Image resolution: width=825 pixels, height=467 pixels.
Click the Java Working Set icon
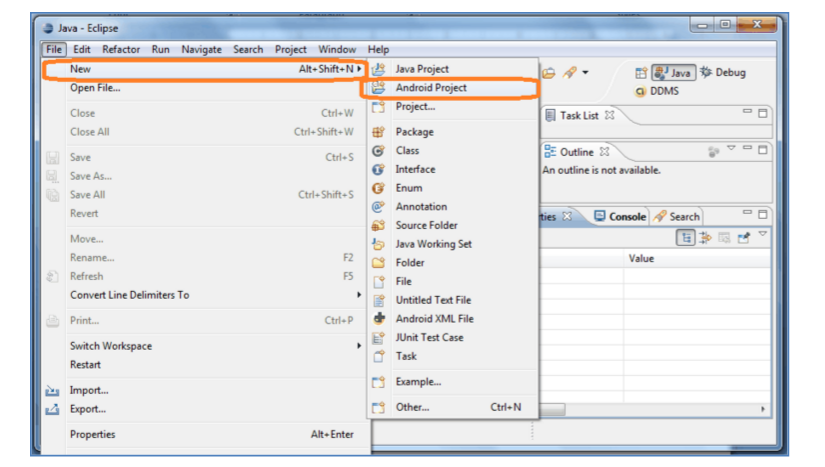pyautogui.click(x=378, y=244)
